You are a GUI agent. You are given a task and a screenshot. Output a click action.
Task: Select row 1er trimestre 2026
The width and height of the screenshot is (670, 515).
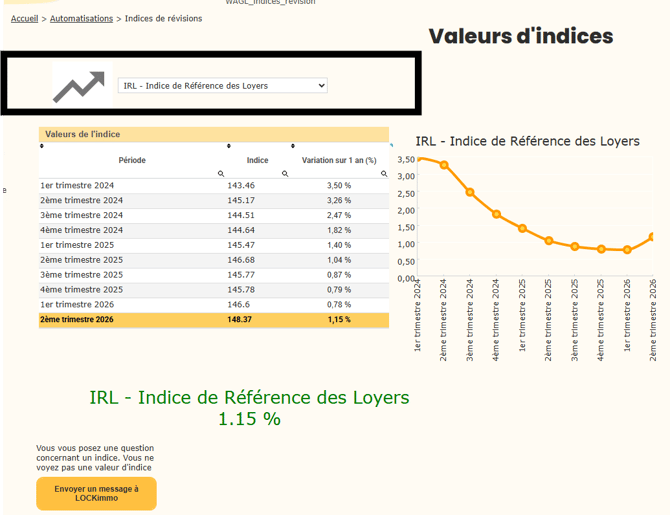(x=214, y=305)
